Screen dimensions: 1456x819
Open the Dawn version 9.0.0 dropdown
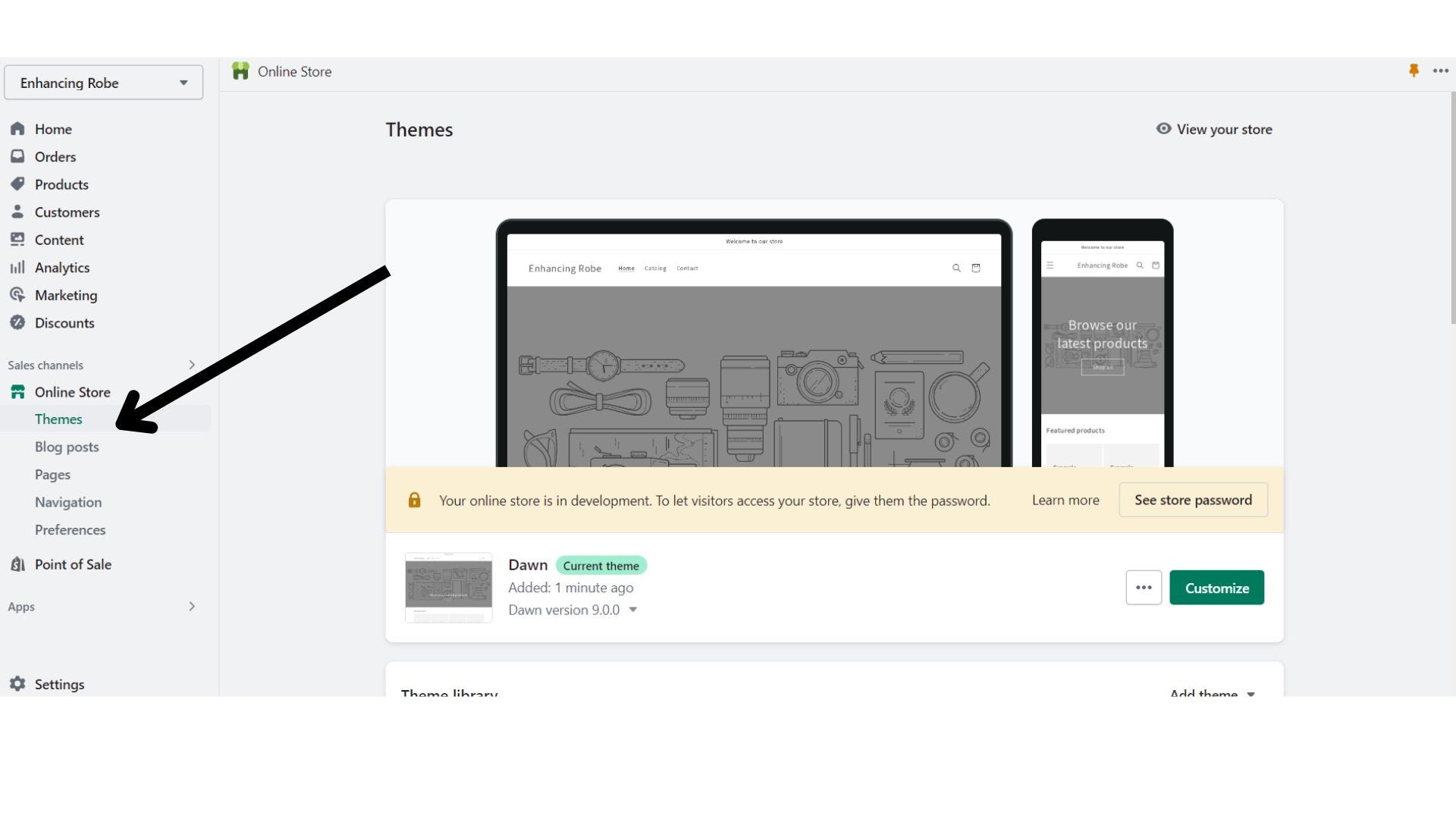[x=573, y=610]
